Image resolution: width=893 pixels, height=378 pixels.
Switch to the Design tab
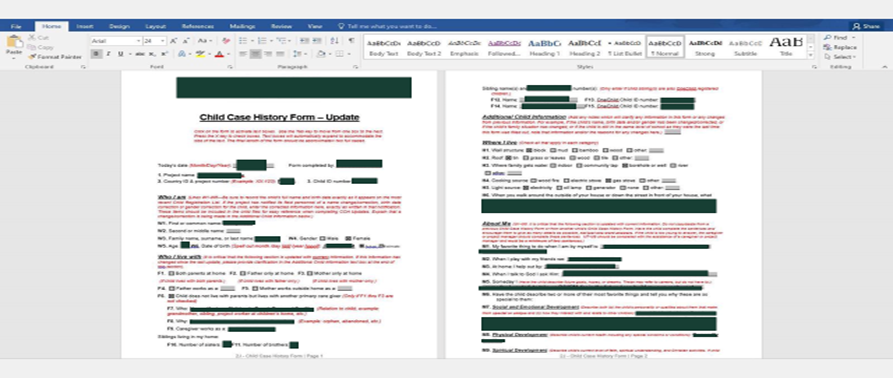coord(119,26)
